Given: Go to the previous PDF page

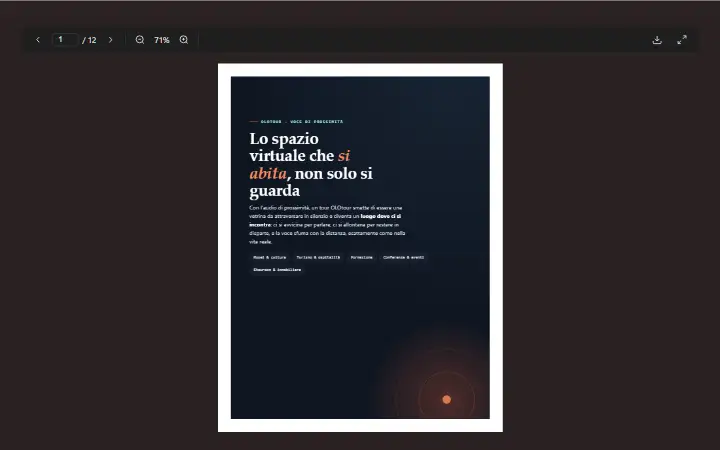Looking at the screenshot, I should [38, 40].
